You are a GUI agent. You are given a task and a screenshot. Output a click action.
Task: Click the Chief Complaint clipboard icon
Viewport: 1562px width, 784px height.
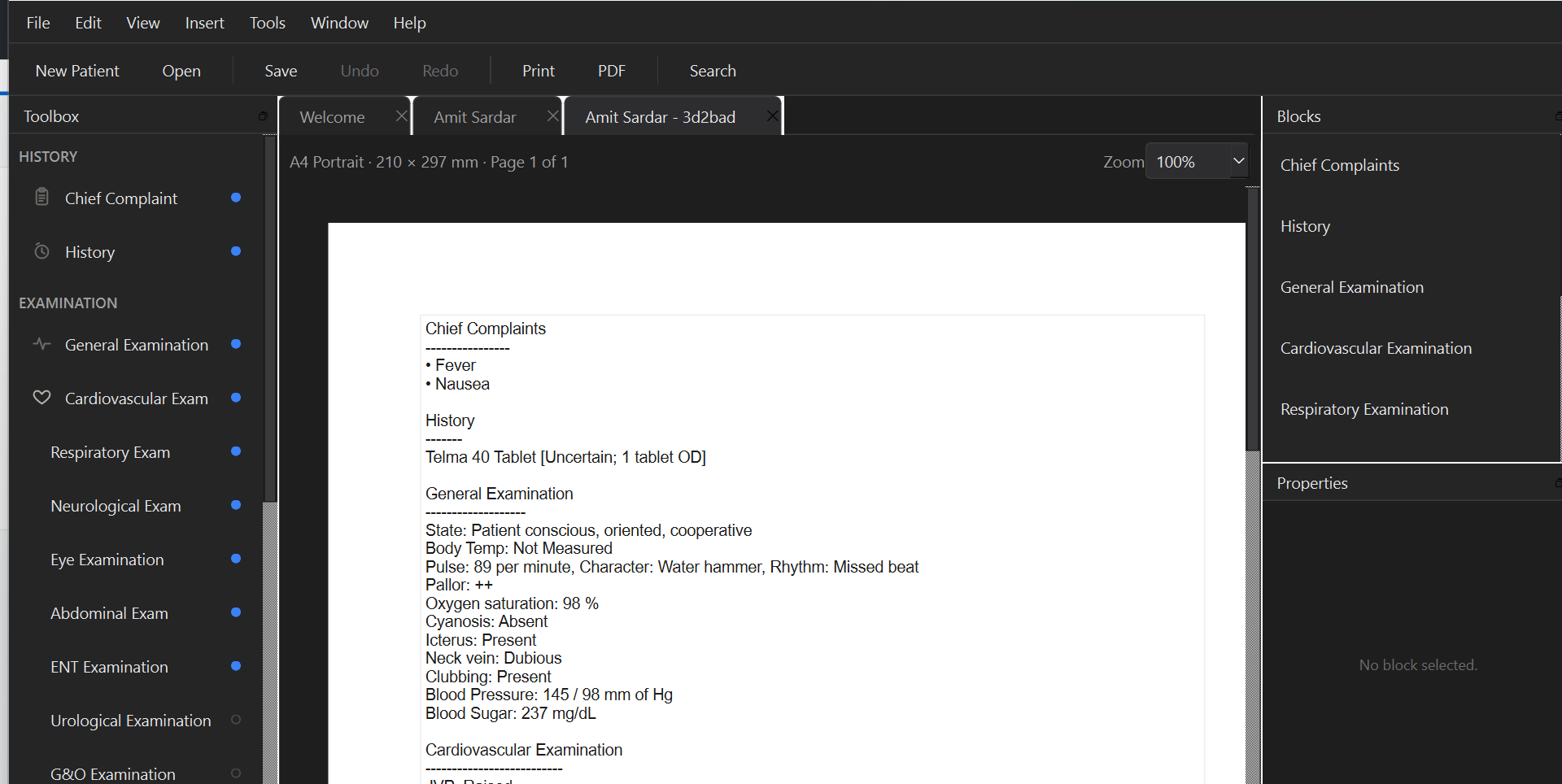coord(42,197)
